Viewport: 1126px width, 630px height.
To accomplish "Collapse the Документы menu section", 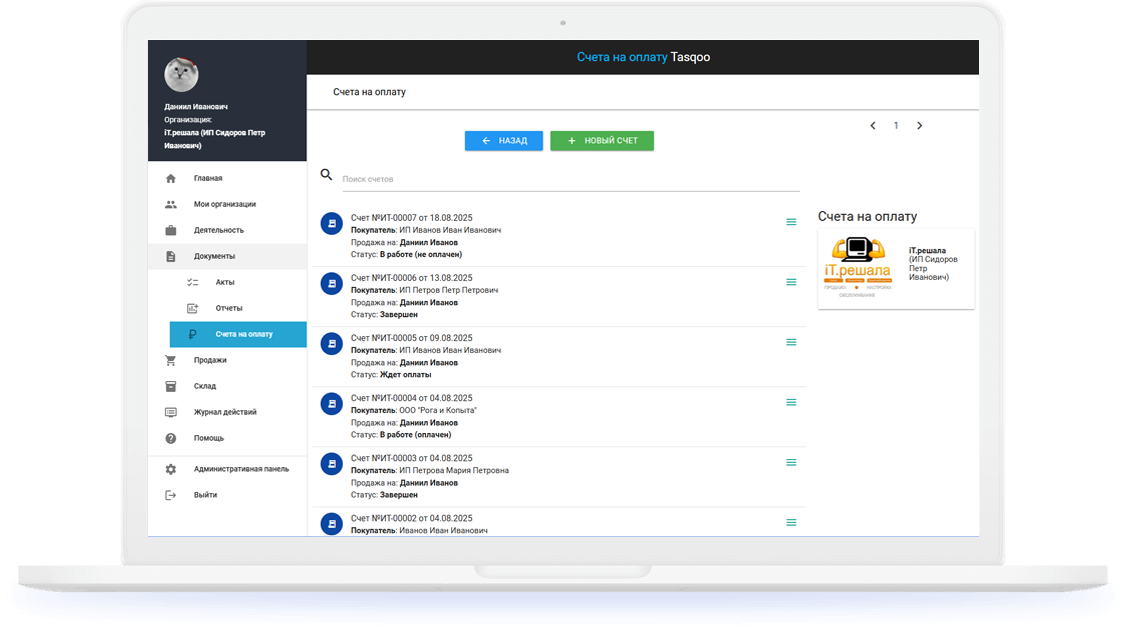I will (227, 256).
